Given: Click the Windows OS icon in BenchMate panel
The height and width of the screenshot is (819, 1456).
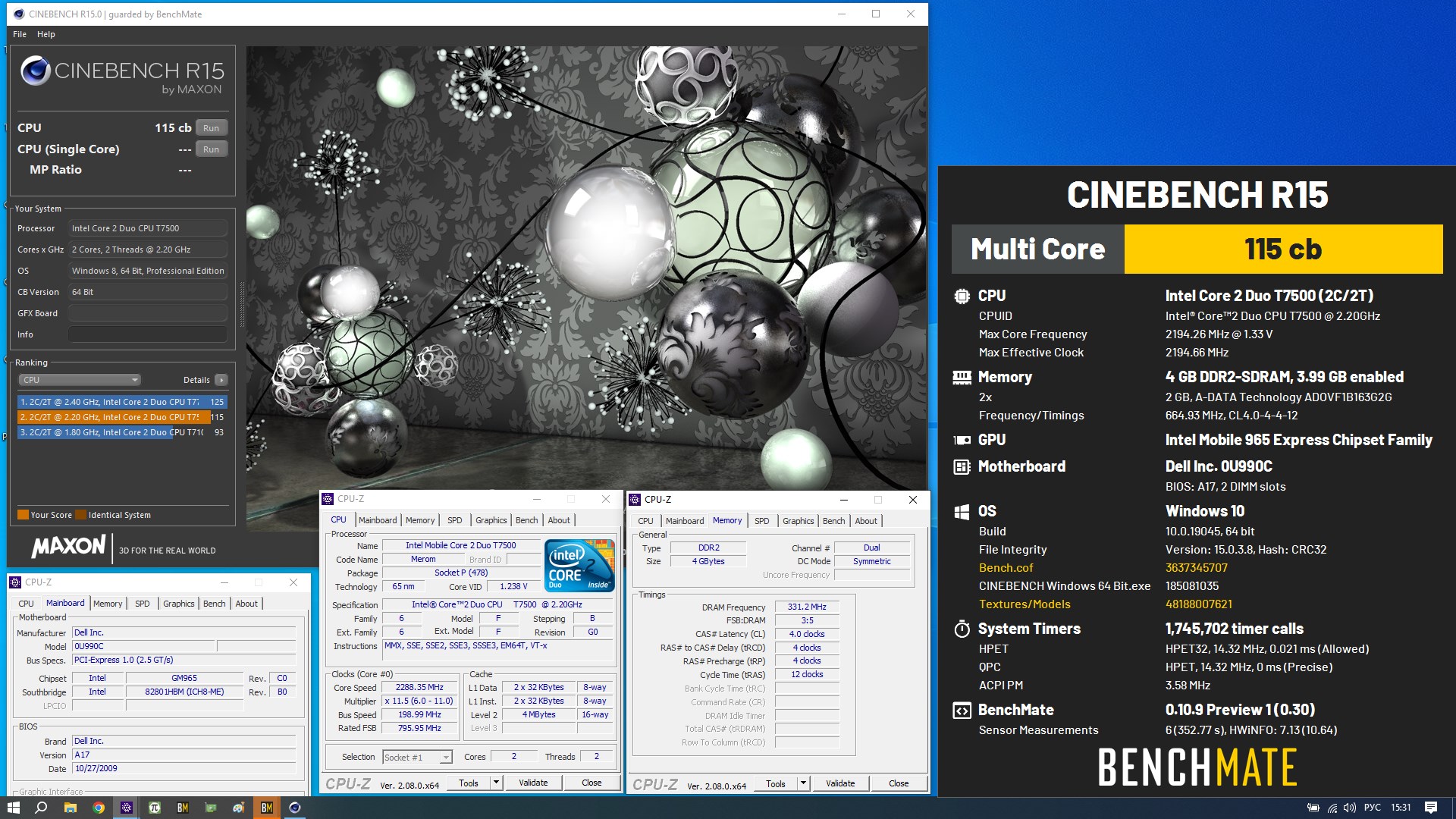Looking at the screenshot, I should (x=962, y=512).
